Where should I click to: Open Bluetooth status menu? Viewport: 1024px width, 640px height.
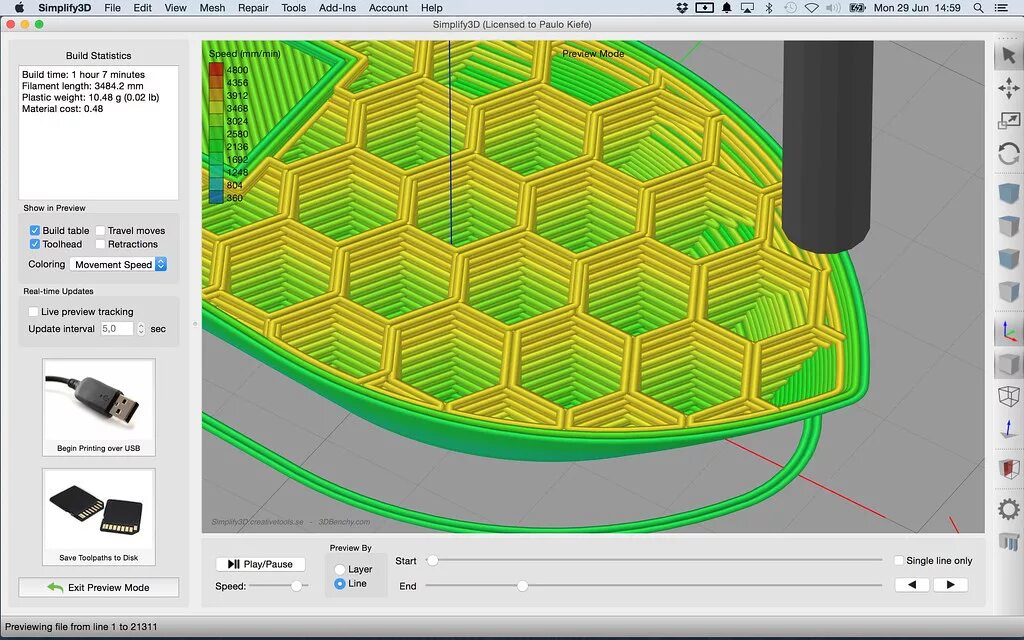(769, 8)
